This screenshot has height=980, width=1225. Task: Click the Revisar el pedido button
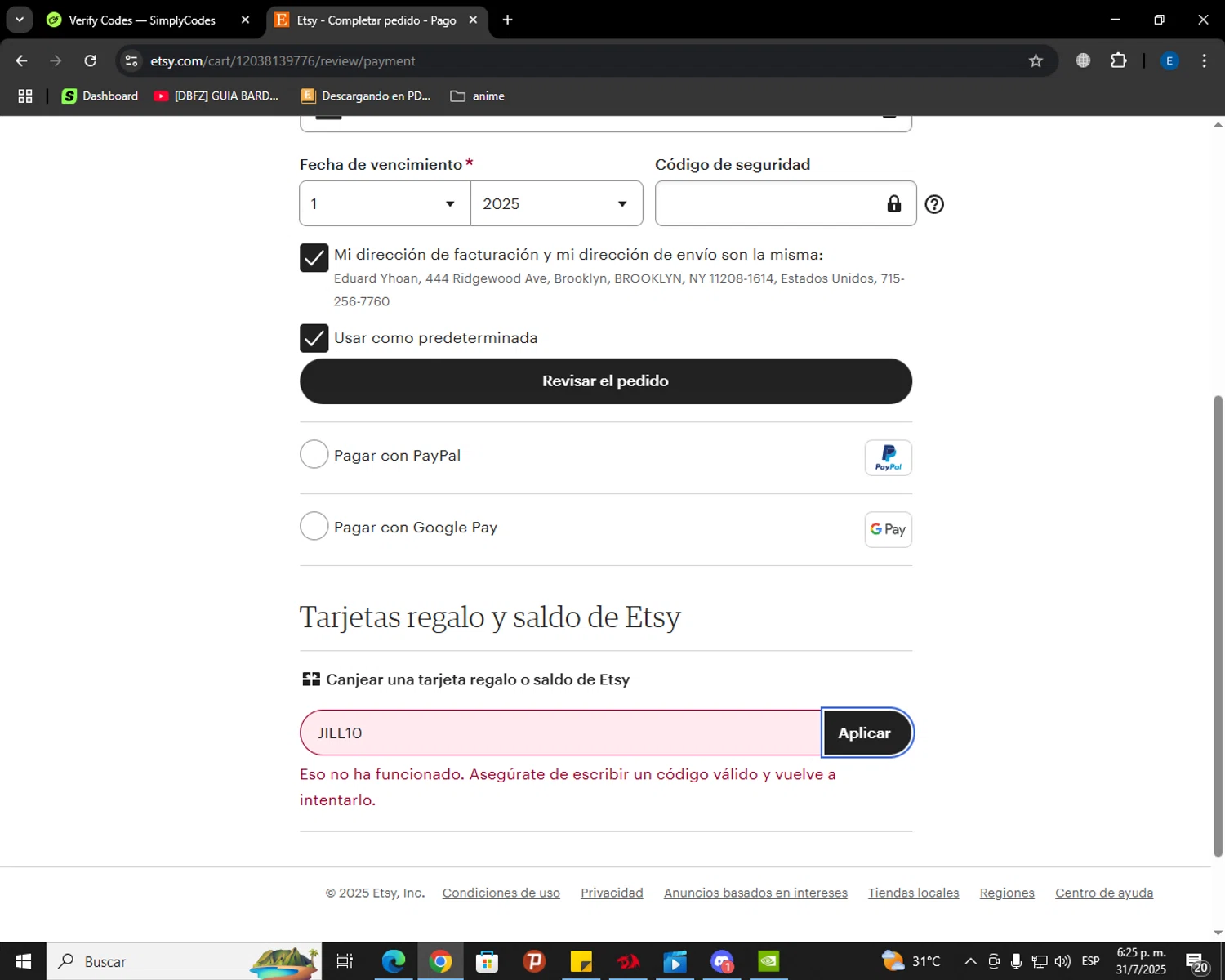[x=606, y=381]
